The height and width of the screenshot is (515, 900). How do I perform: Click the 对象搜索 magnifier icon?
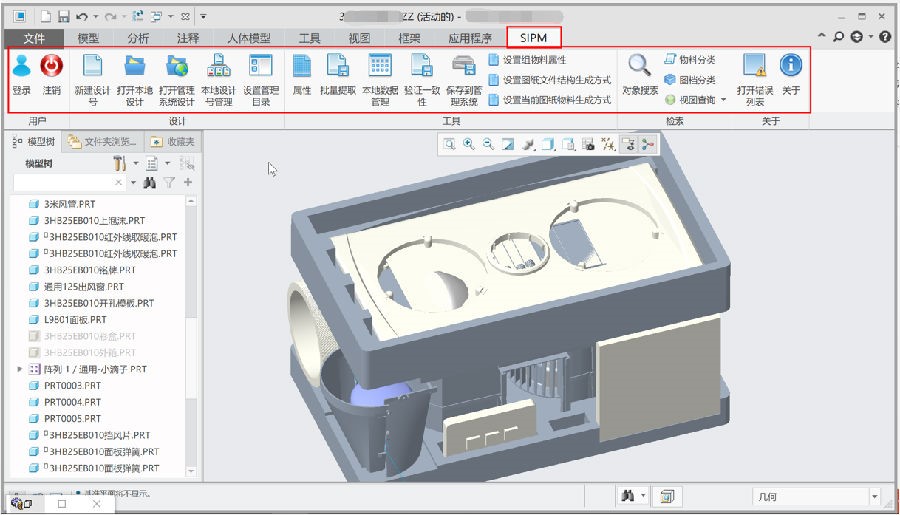coord(639,67)
